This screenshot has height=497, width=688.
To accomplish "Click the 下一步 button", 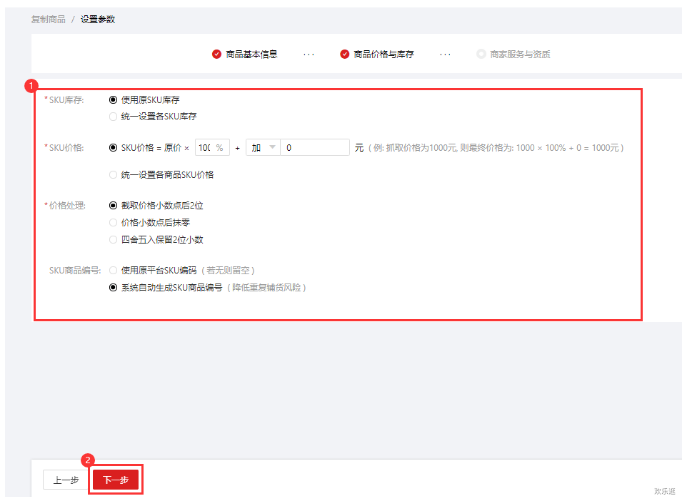I will point(116,480).
